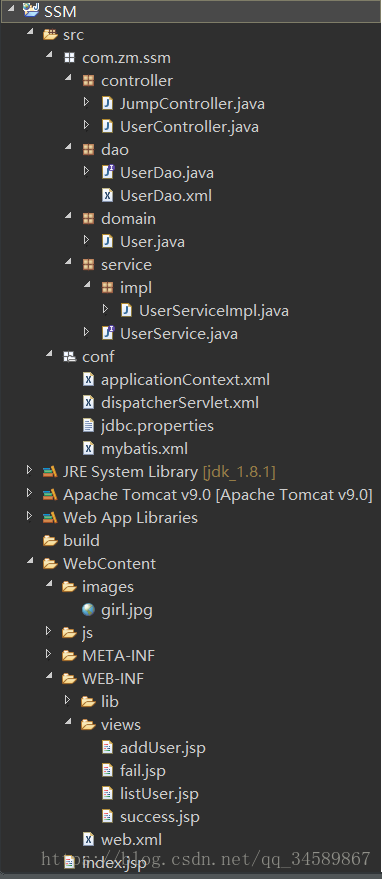Click the conf source folder icon

(70, 357)
